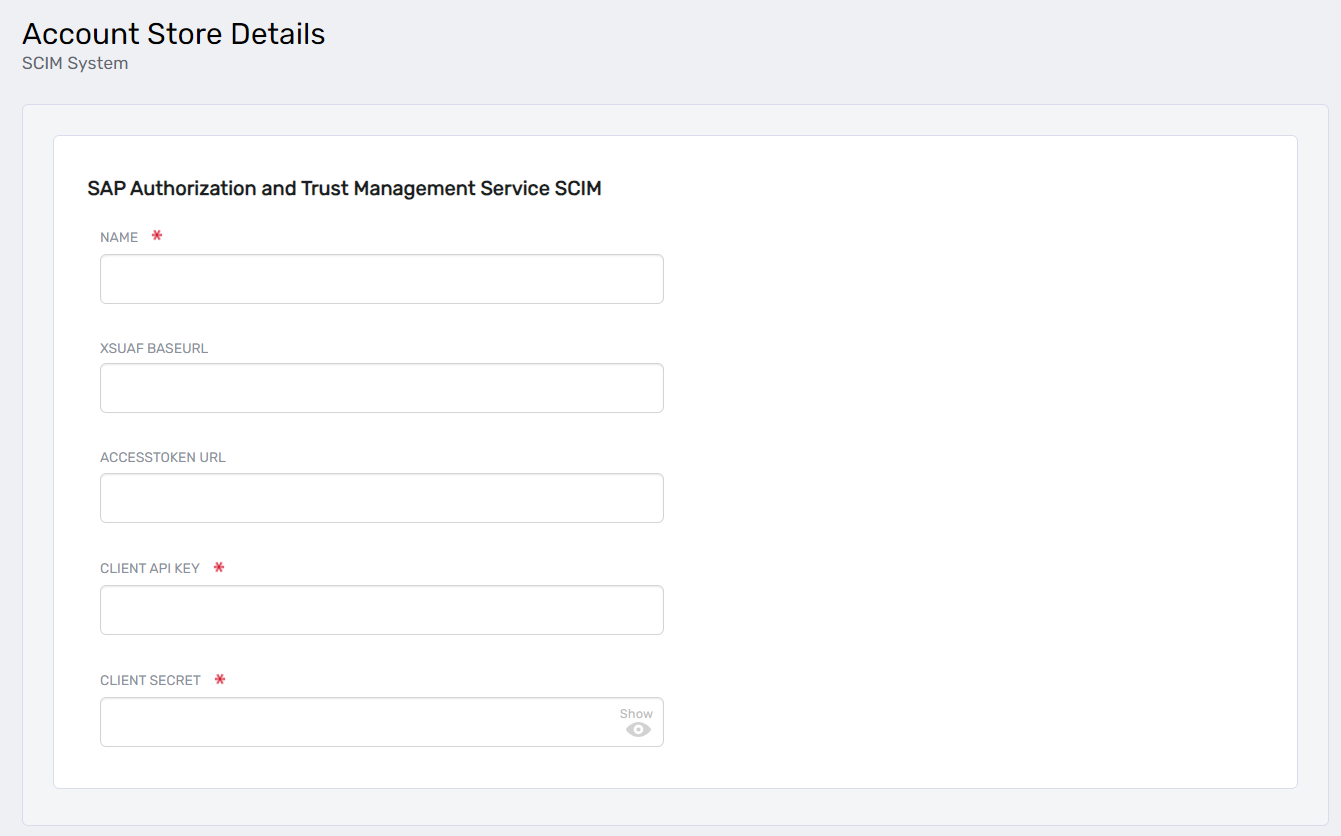Focus the Name input field
Viewport: 1341px width, 836px height.
381,279
